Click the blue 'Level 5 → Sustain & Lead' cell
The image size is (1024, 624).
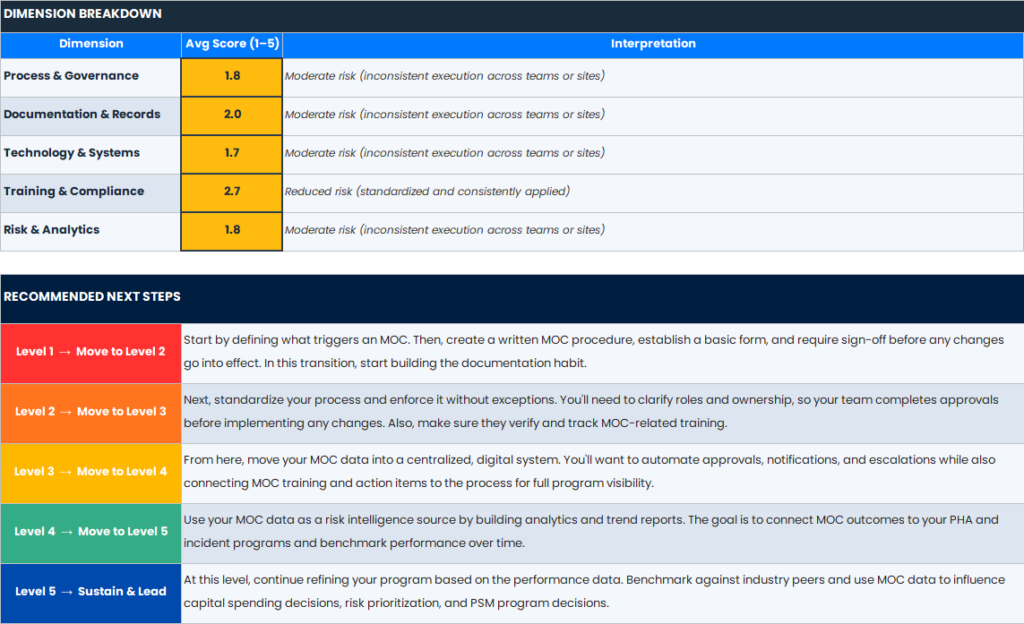click(x=91, y=593)
